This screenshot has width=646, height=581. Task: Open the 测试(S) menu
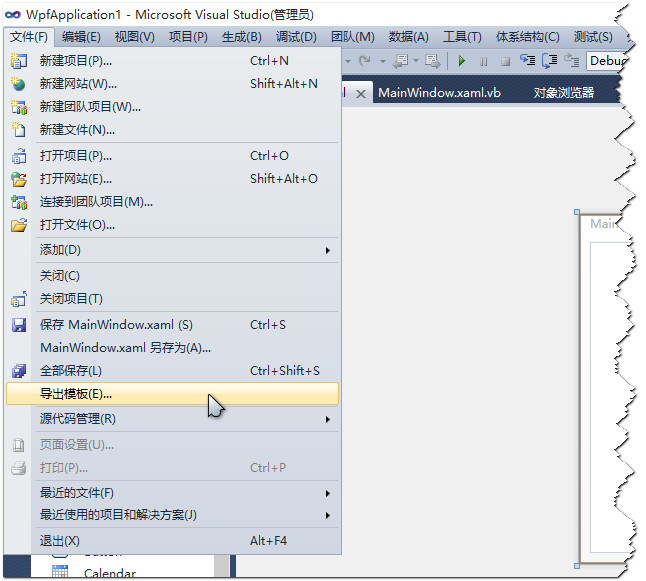tap(593, 37)
